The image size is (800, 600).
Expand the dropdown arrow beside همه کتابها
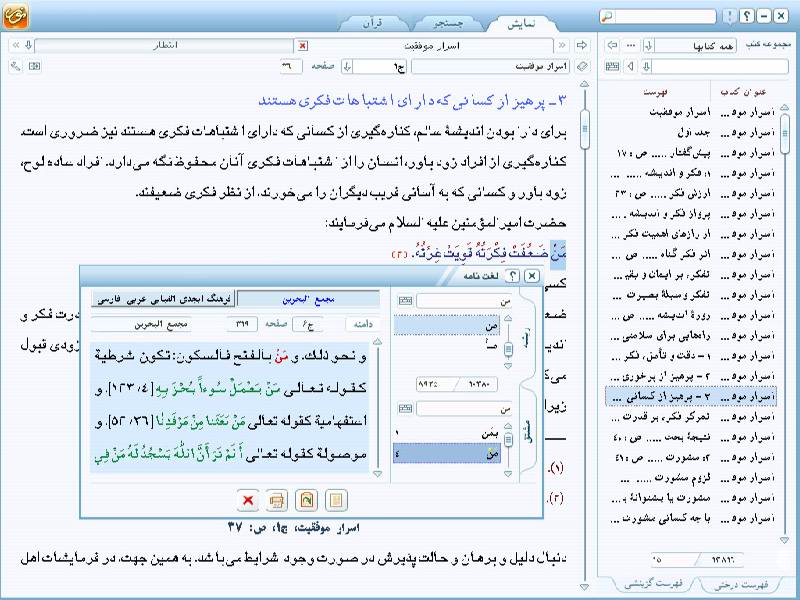point(648,46)
